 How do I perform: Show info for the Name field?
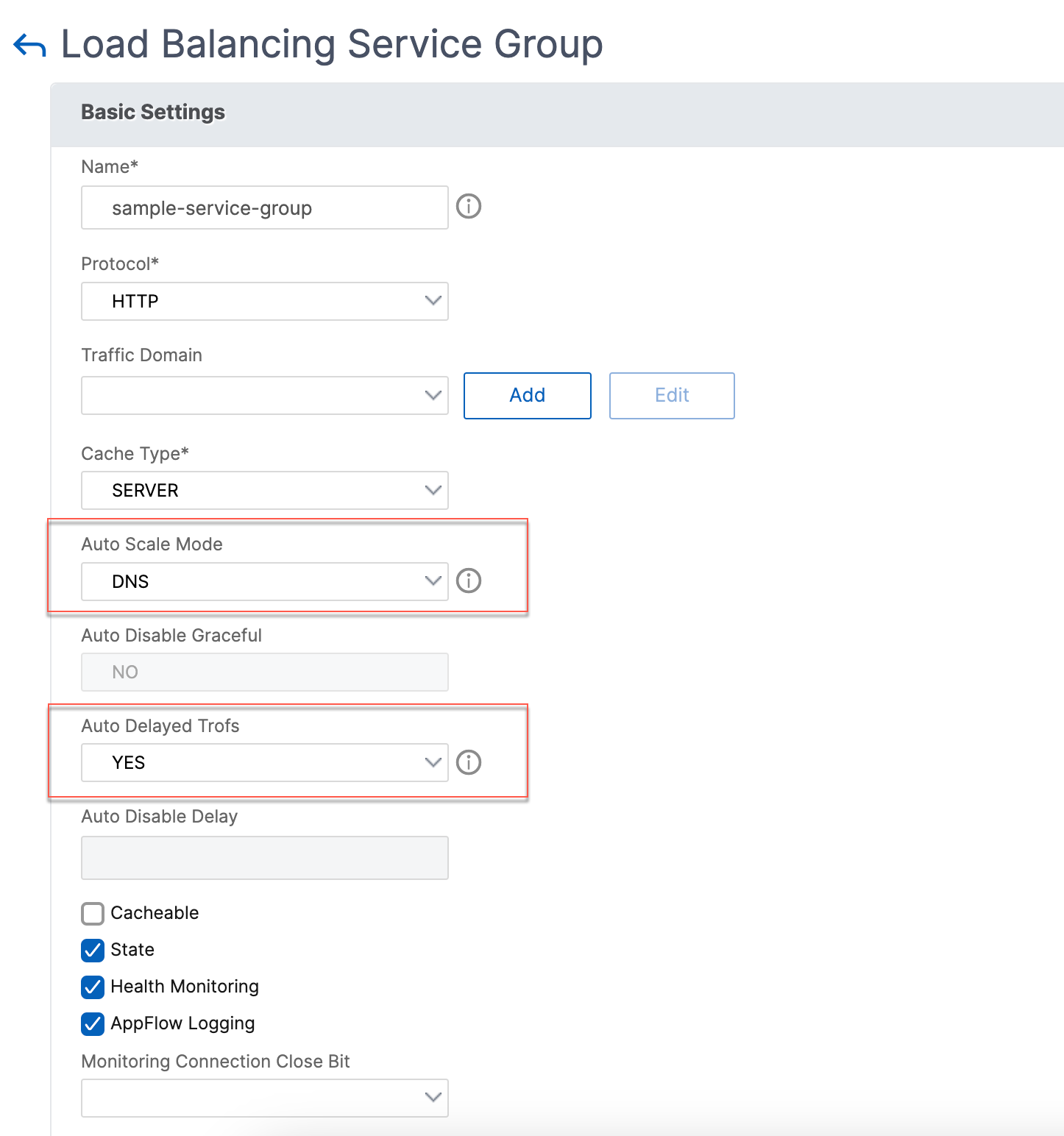coord(469,206)
